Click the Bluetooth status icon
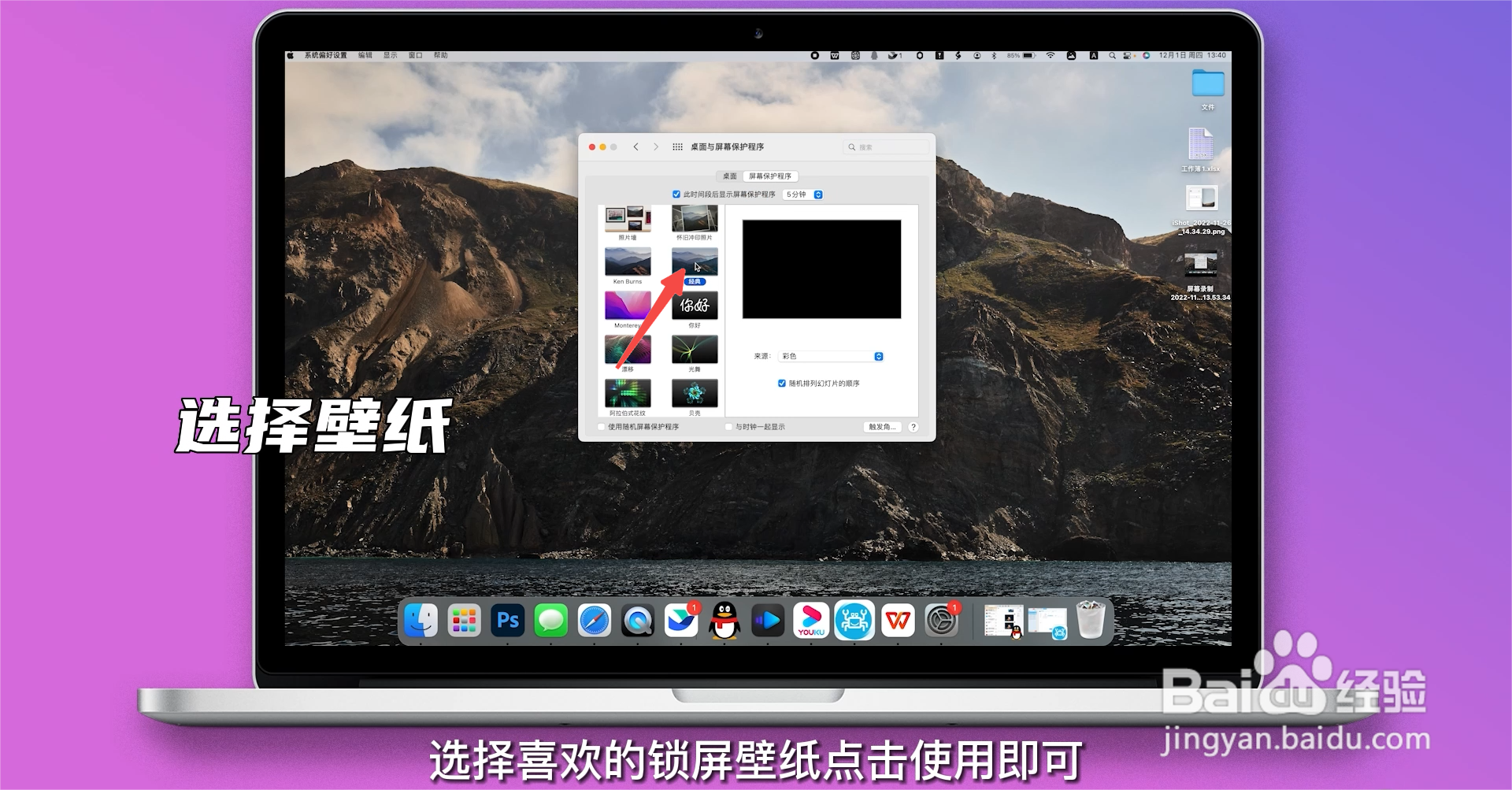The width and height of the screenshot is (1512, 790). (994, 55)
